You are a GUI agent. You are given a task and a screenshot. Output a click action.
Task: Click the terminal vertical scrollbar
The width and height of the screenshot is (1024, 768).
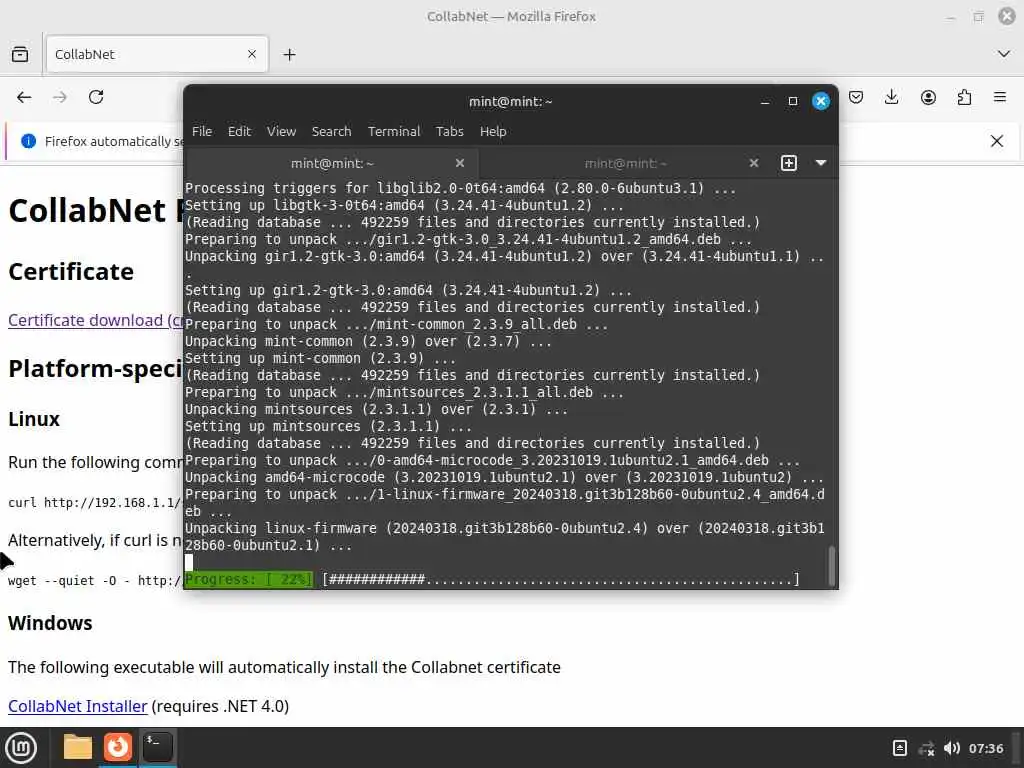point(831,566)
